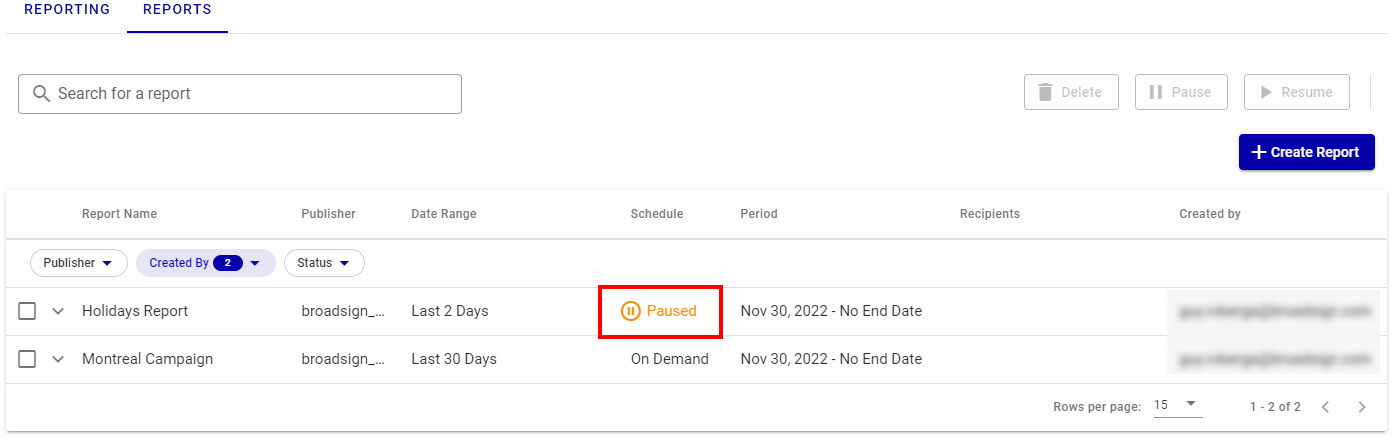Viewport: 1394px width, 439px height.
Task: Click the Delete trash button
Action: click(x=1071, y=92)
